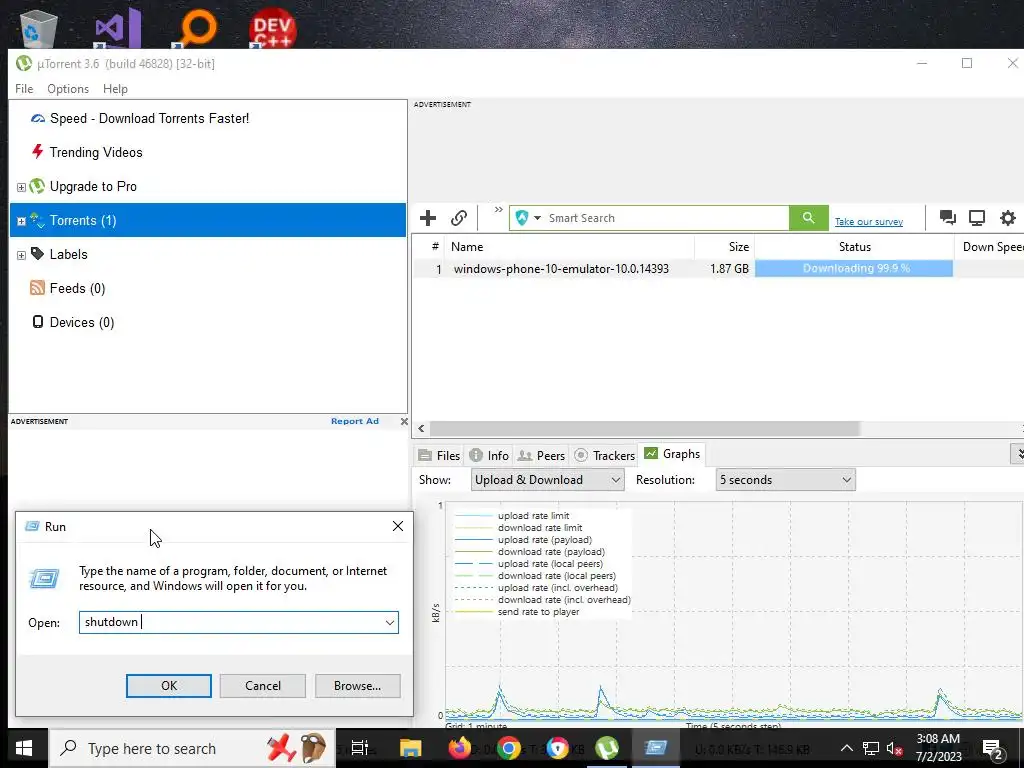Open the Run dialog Open history dropdown

click(390, 622)
